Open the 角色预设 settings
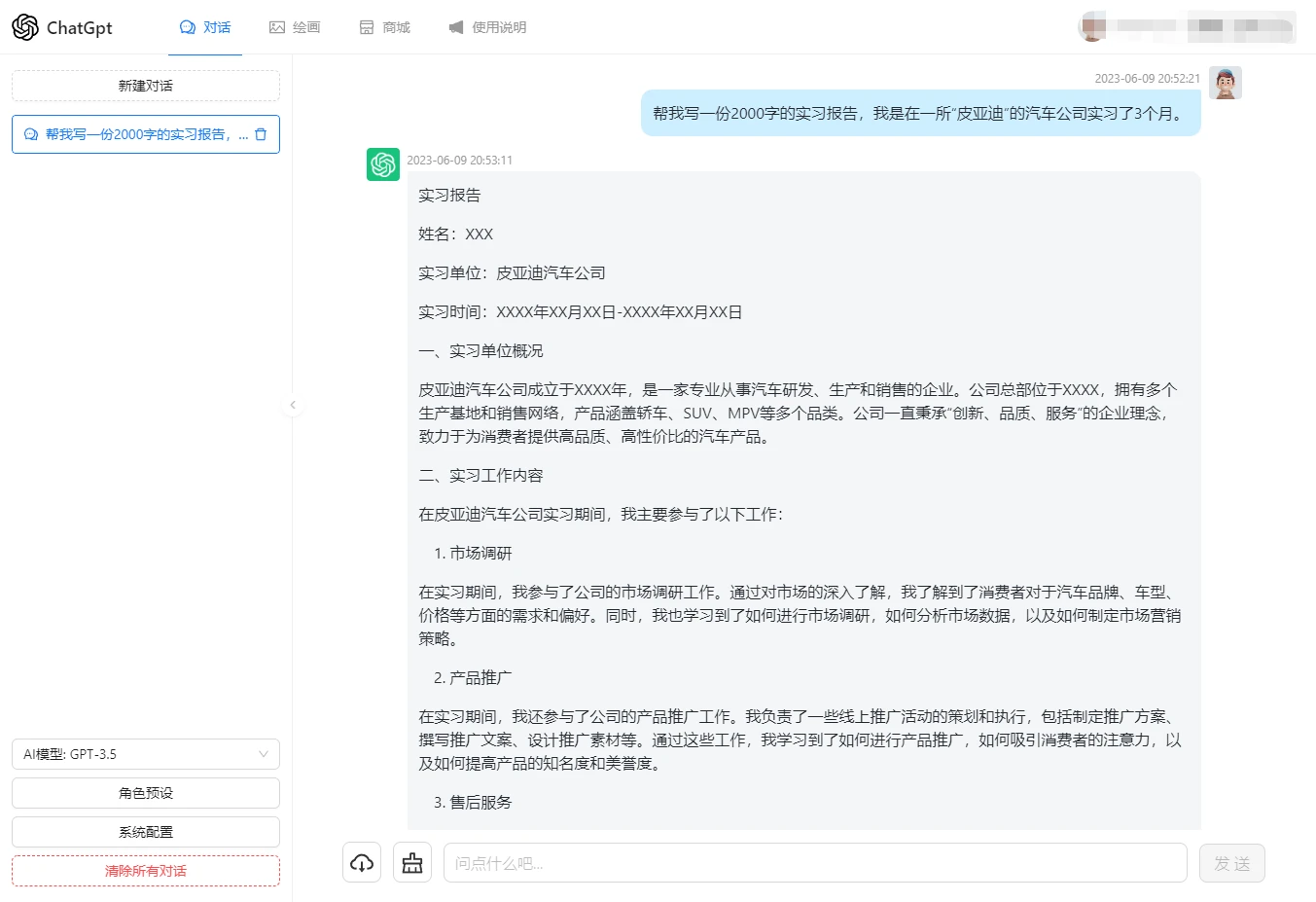This screenshot has width=1316, height=902. pyautogui.click(x=146, y=793)
